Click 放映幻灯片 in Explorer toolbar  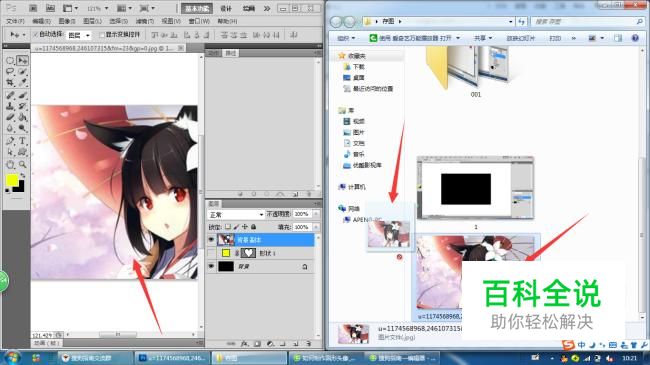pyautogui.click(x=520, y=38)
